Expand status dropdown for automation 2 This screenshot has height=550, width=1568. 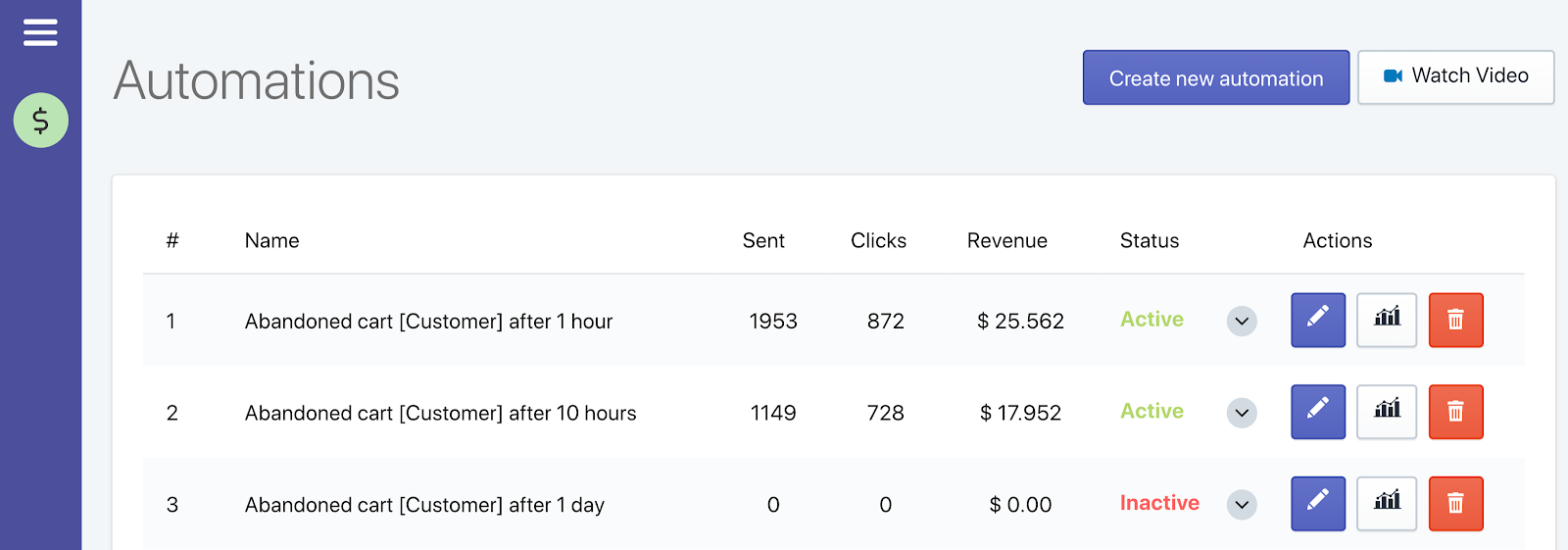click(1242, 413)
